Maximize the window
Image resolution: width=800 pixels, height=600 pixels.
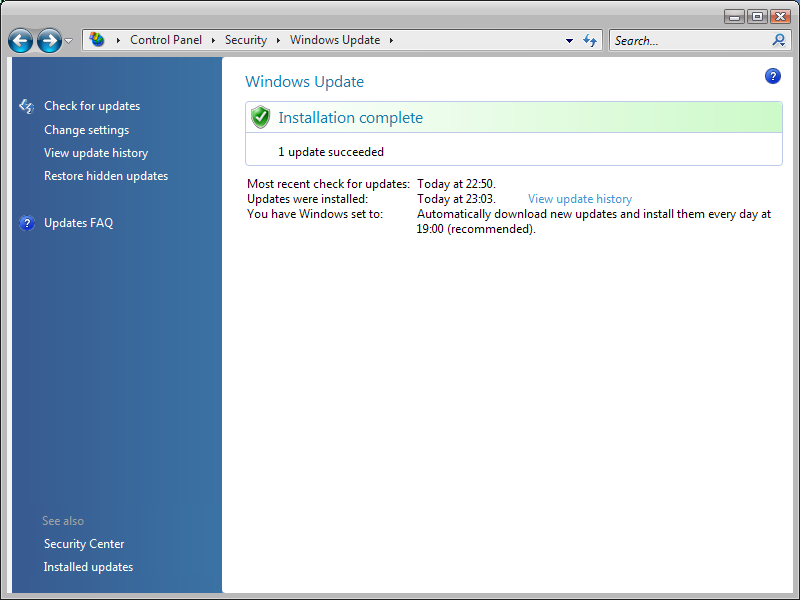point(757,17)
